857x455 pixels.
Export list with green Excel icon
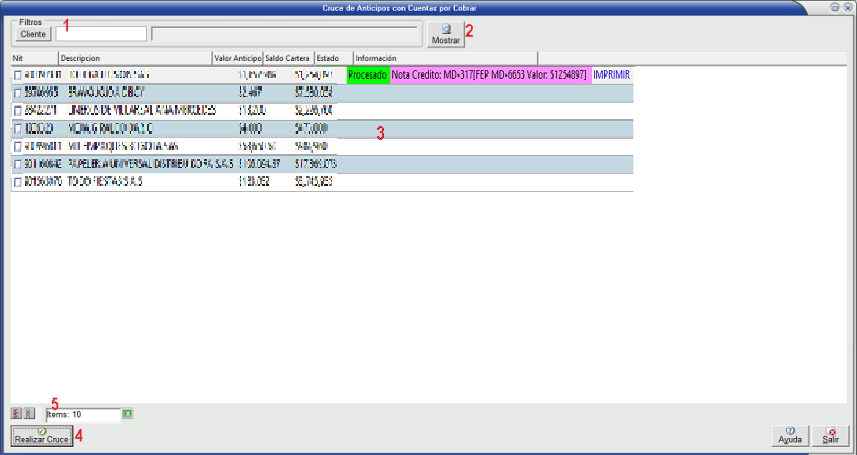point(127,413)
